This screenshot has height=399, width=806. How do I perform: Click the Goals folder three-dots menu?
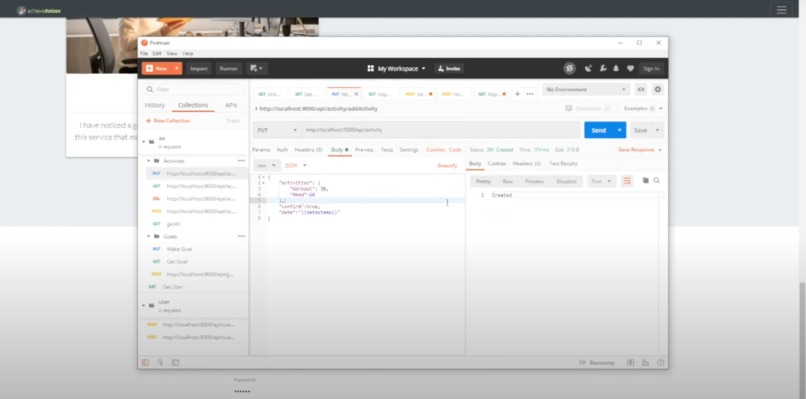point(241,237)
